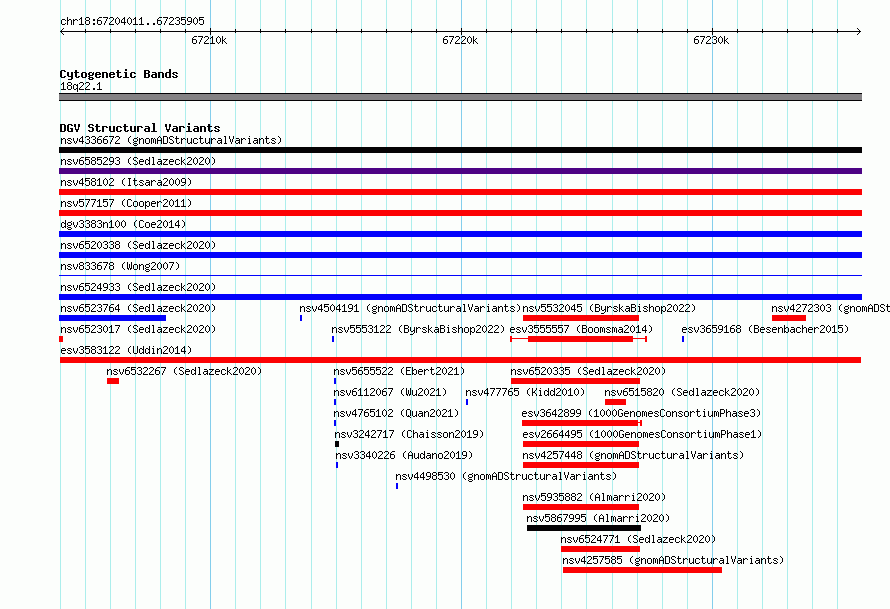Click the esv3642899 1000GenomesConsortiumPhase3 label
Image resolution: width=890 pixels, height=609 pixels.
tap(641, 413)
